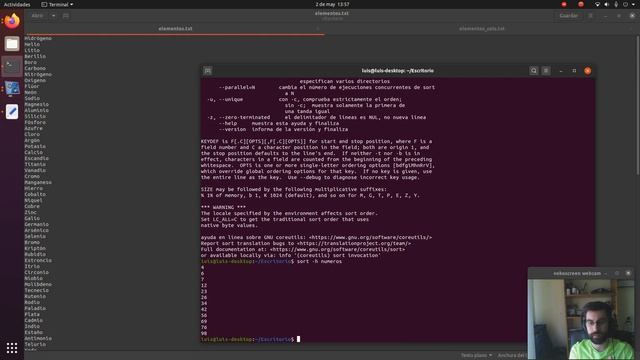Open the text editor dock icon
640x360 pixels.
12,111
